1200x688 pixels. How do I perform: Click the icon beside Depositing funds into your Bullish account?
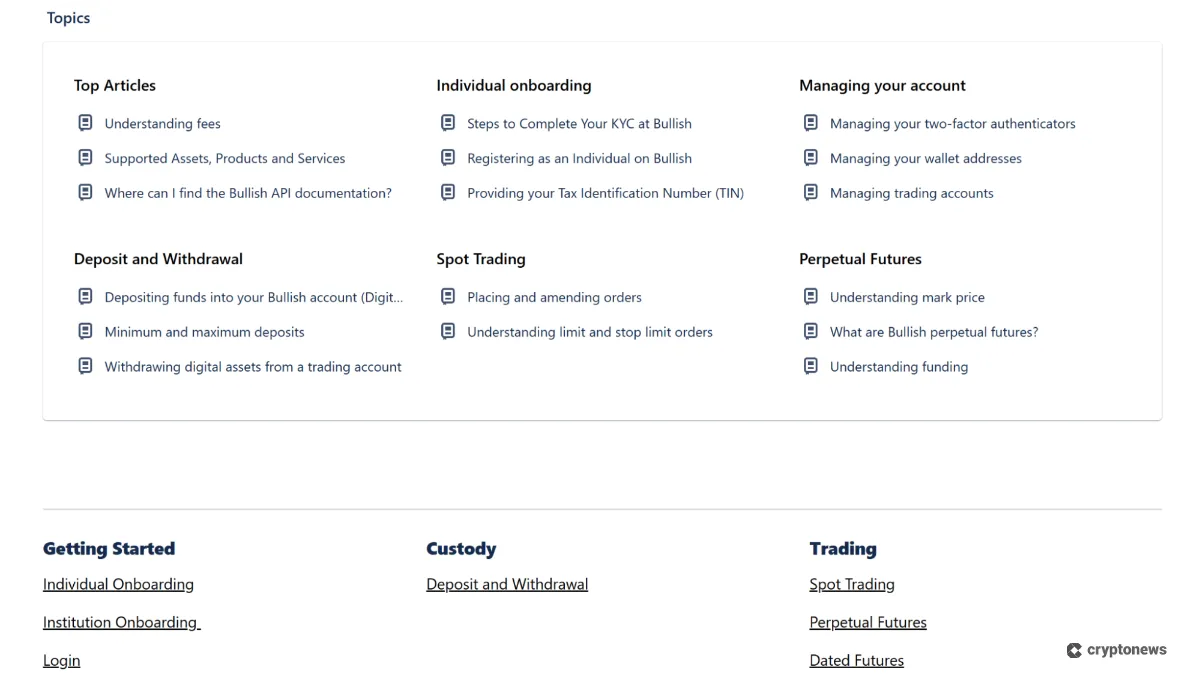pyautogui.click(x=85, y=297)
